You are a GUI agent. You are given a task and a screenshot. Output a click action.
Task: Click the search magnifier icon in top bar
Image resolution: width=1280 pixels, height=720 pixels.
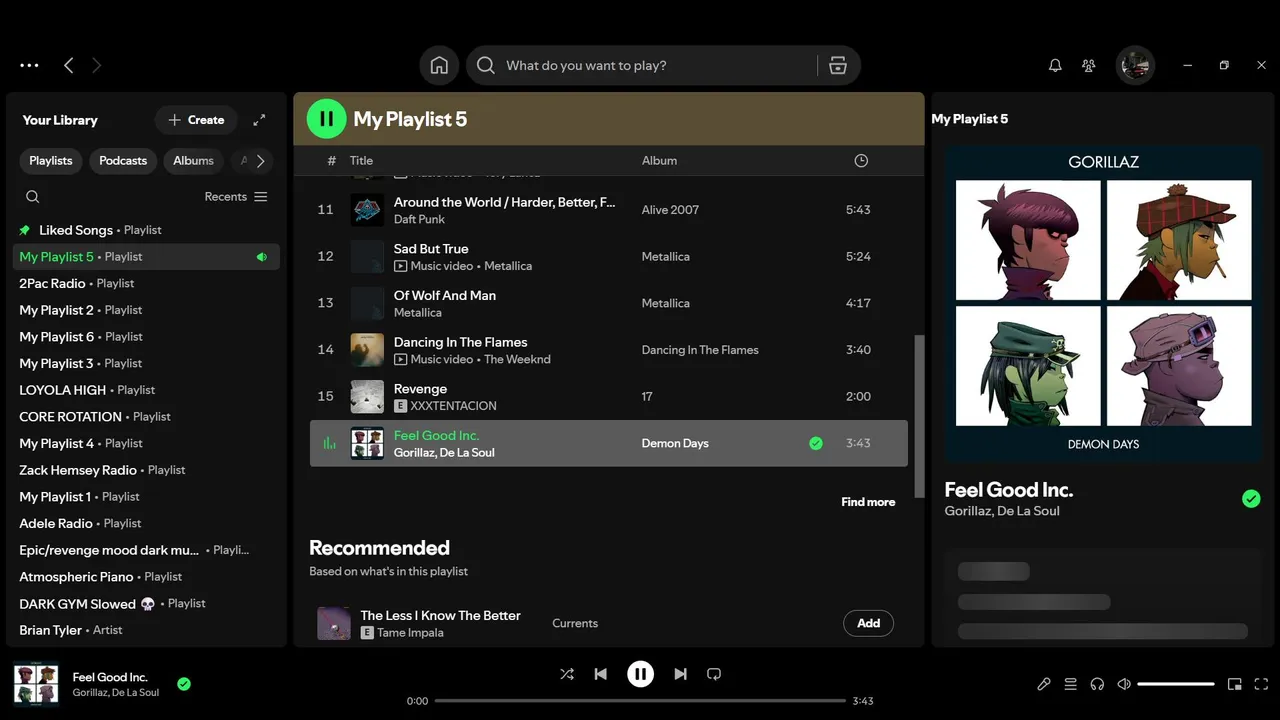pos(486,65)
